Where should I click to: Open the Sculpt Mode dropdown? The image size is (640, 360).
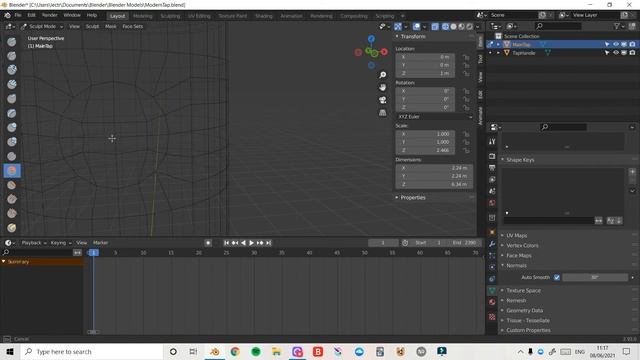pos(42,27)
